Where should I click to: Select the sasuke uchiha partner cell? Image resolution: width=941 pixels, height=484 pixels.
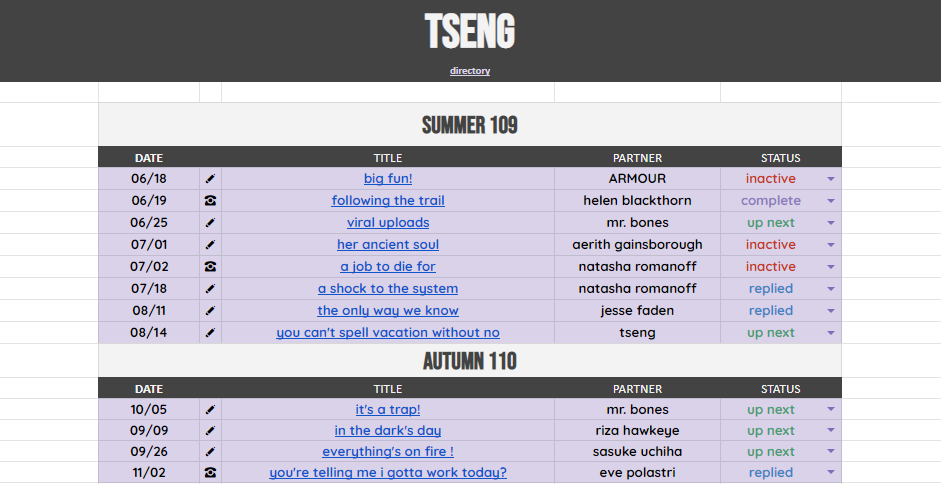637,452
